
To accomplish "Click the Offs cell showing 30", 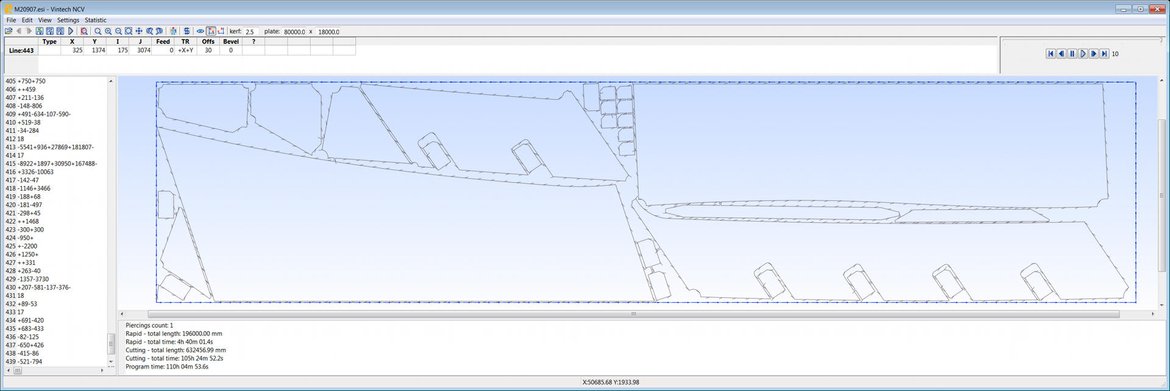I will pyautogui.click(x=208, y=51).
